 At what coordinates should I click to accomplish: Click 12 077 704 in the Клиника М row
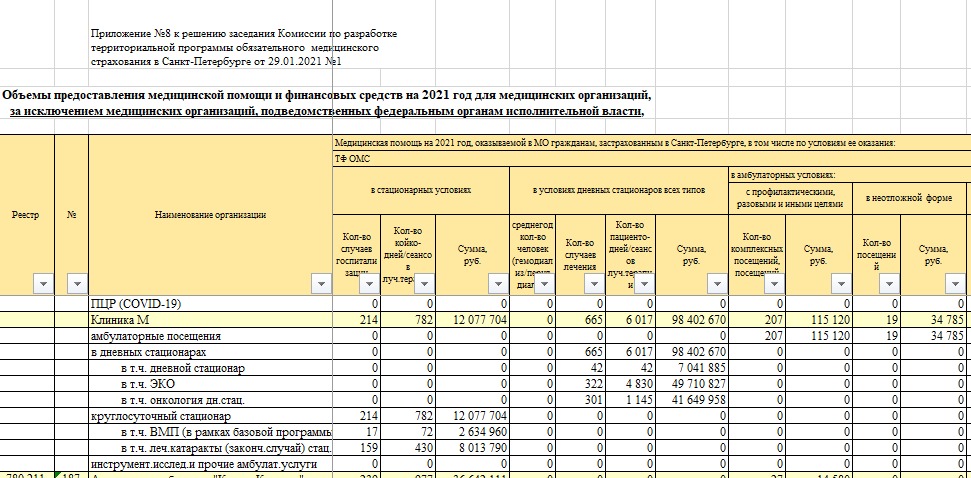[x=474, y=320]
